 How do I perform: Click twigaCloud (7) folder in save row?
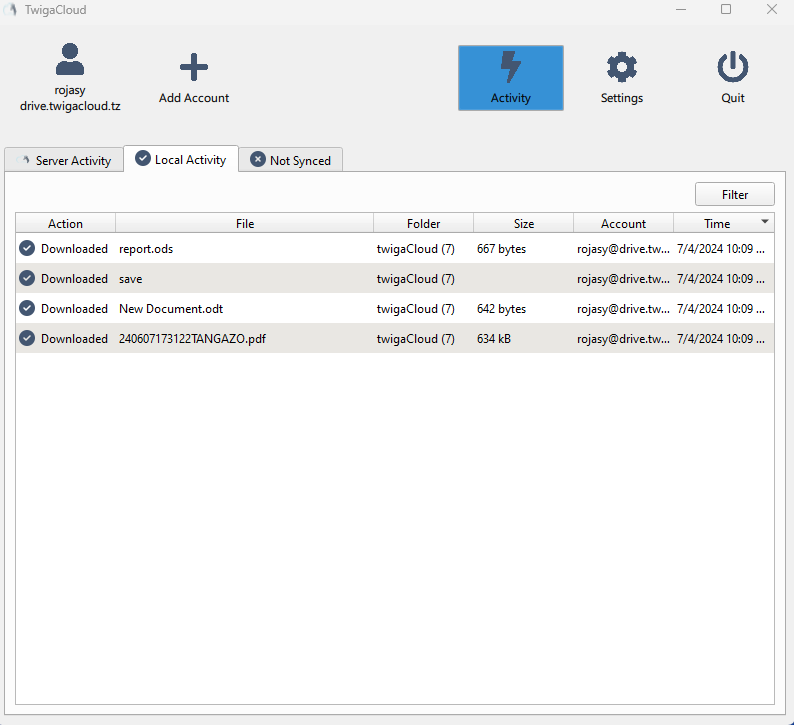[416, 278]
